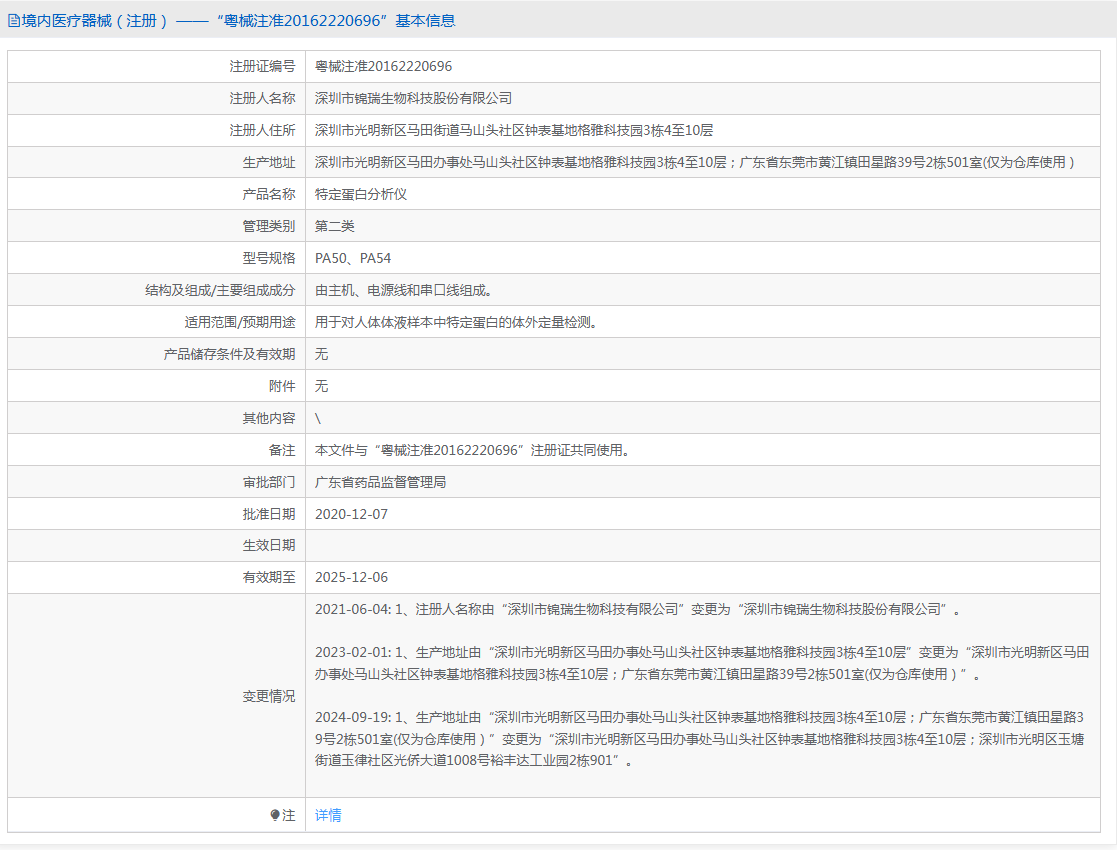Click the registrant name 深圳市锦瑞生物科技股份有限公司
Image resolution: width=1117 pixels, height=850 pixels.
click(x=413, y=98)
